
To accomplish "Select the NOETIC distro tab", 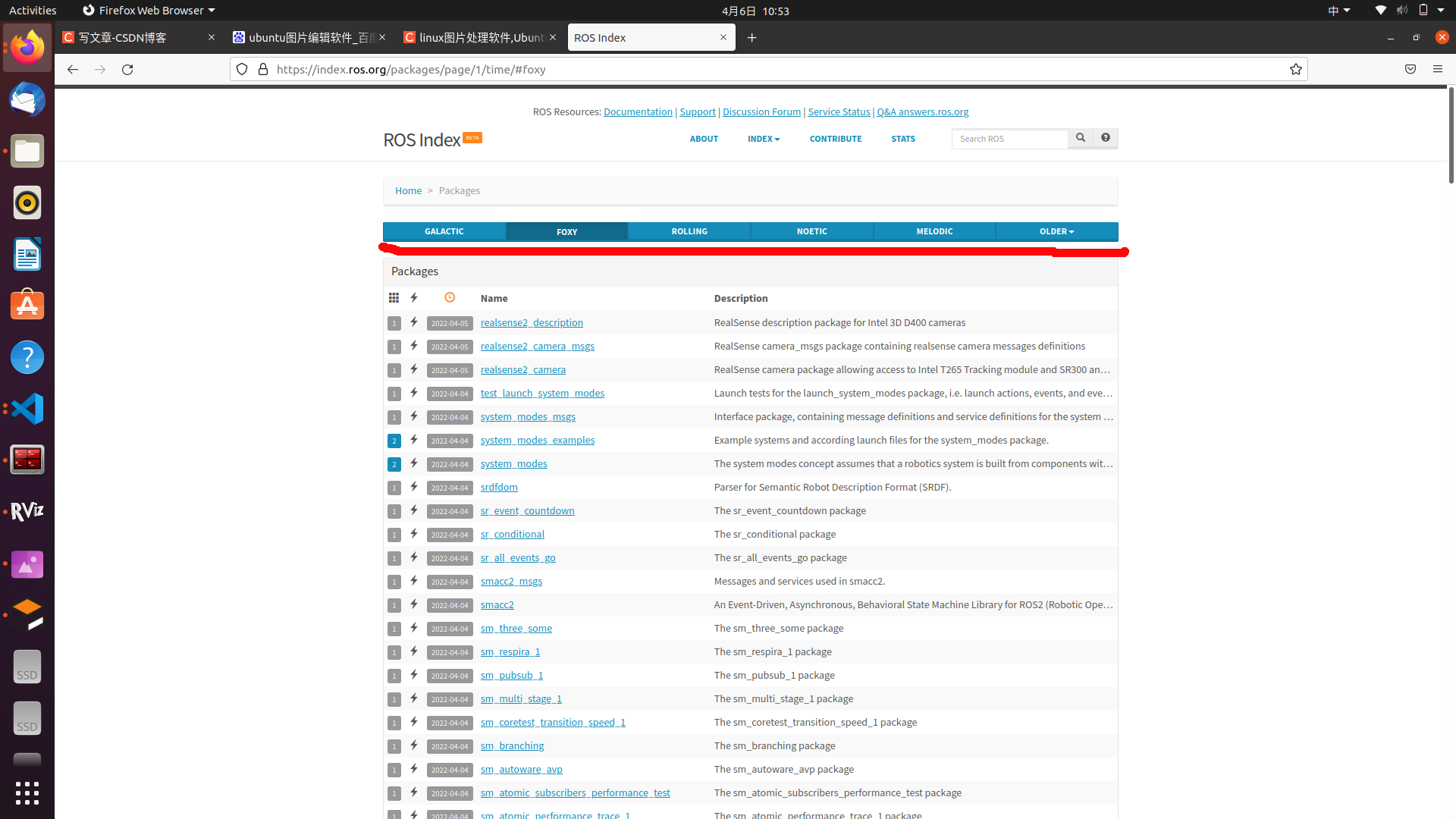I will (x=811, y=231).
